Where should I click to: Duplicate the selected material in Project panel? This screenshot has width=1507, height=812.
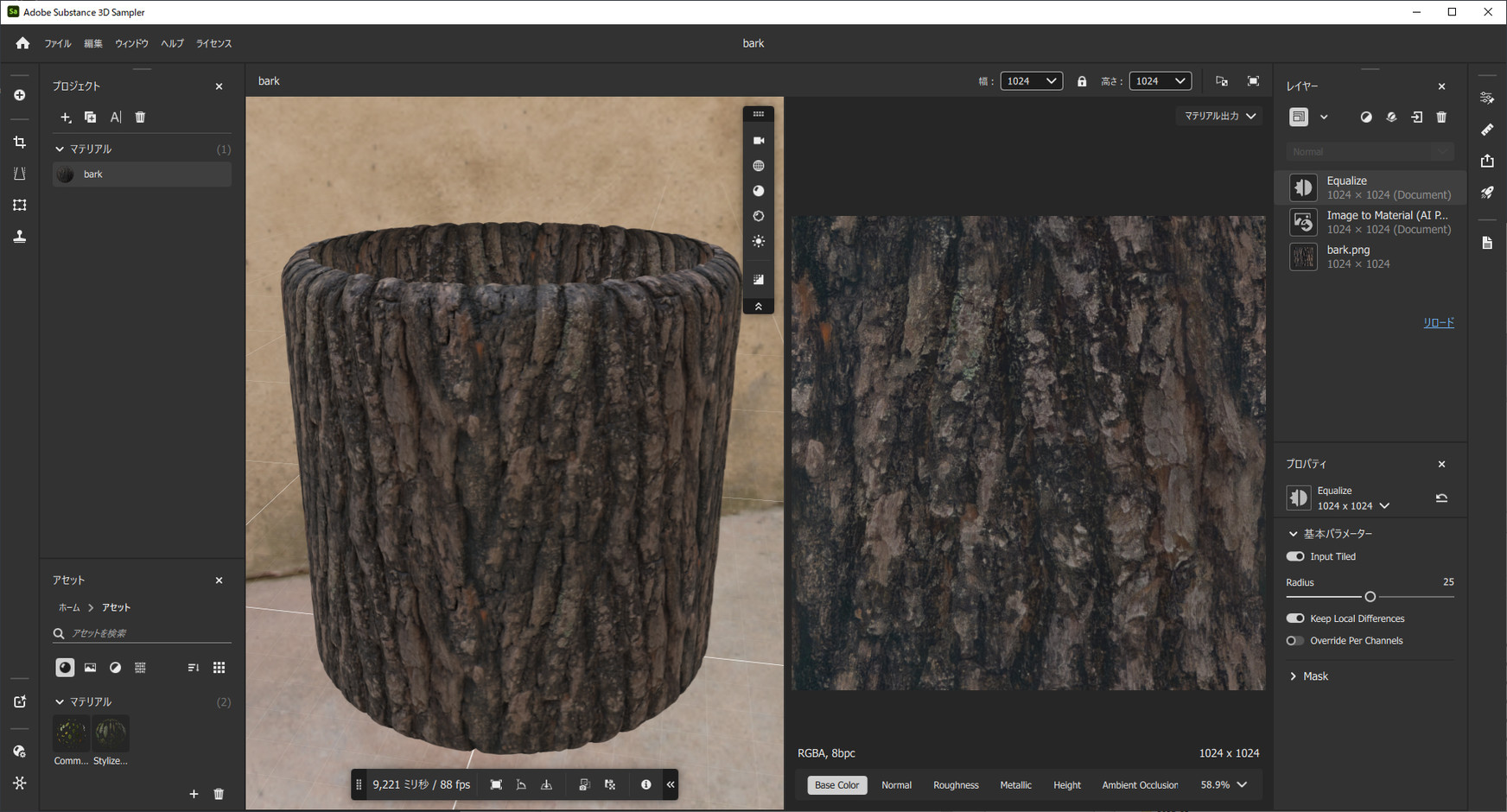(x=90, y=117)
